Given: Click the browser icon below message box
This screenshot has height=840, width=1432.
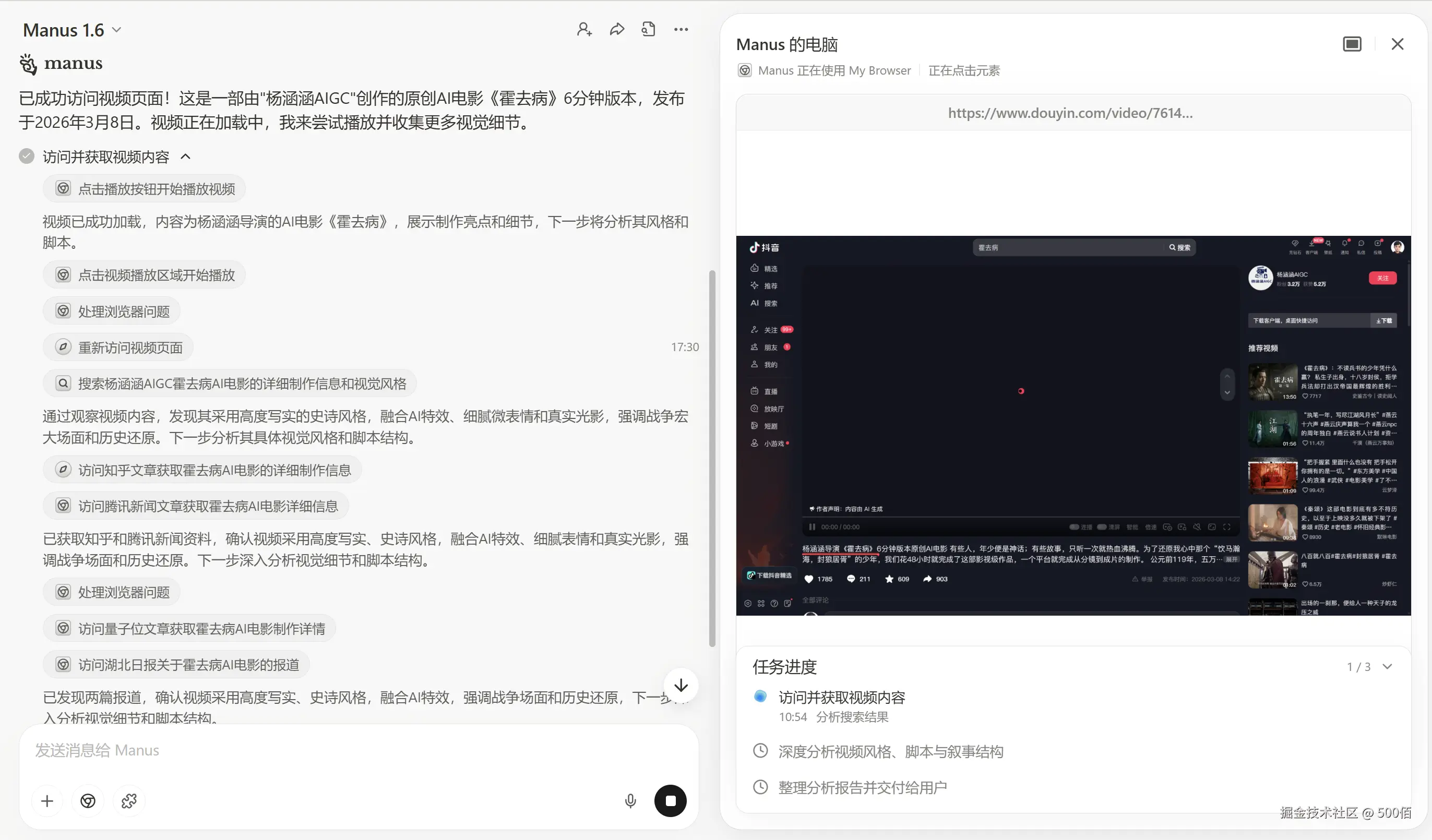Looking at the screenshot, I should pyautogui.click(x=88, y=801).
